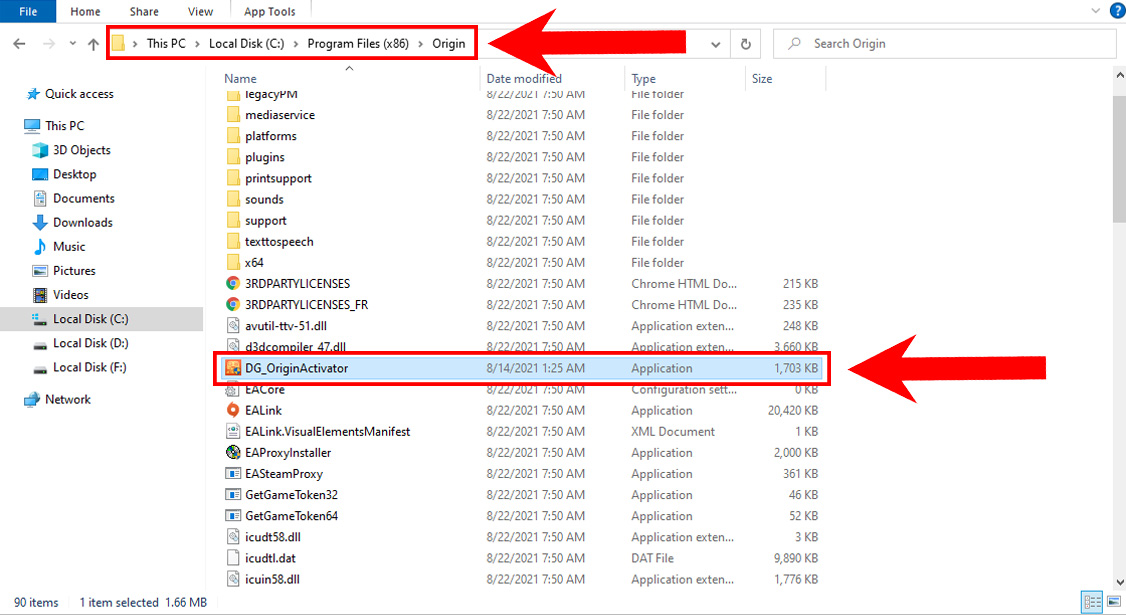Click Program Files (x86) breadcrumb

[x=358, y=44]
